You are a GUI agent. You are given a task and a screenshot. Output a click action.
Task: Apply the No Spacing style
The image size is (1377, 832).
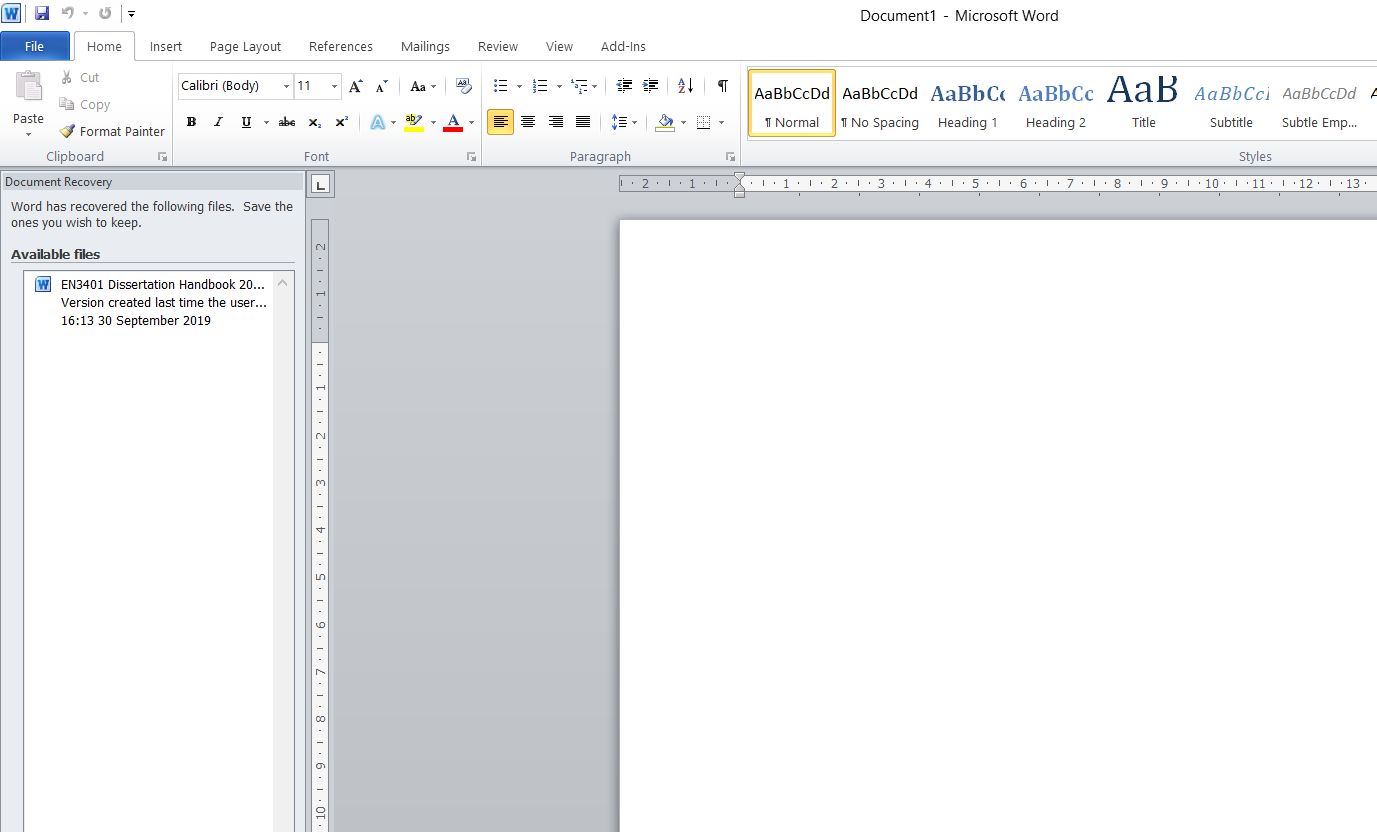[880, 102]
